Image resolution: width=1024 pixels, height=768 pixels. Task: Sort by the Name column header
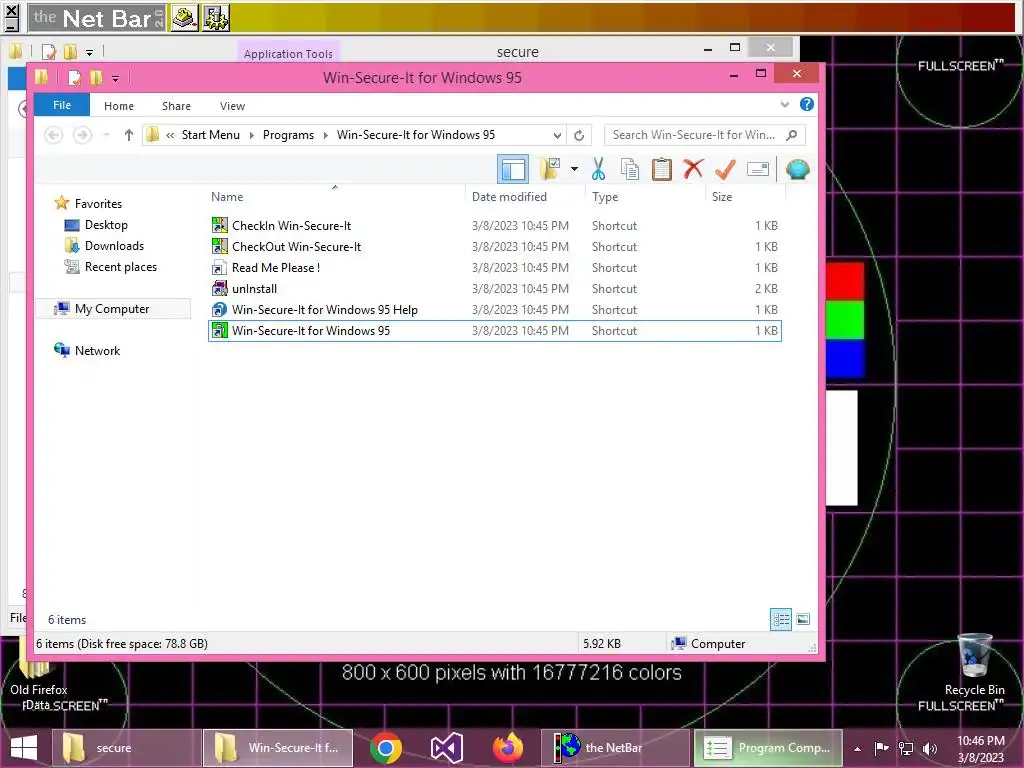[227, 197]
